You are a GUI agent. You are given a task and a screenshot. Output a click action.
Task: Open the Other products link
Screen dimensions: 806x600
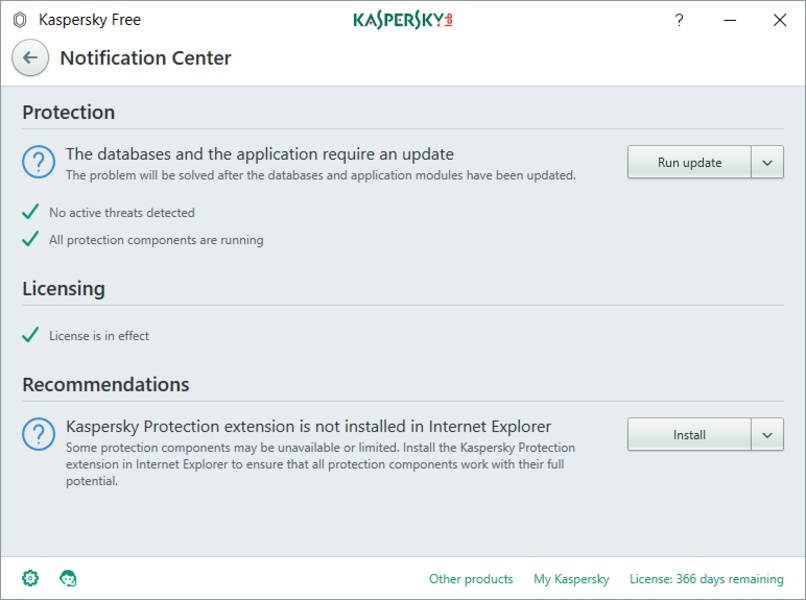pos(471,579)
